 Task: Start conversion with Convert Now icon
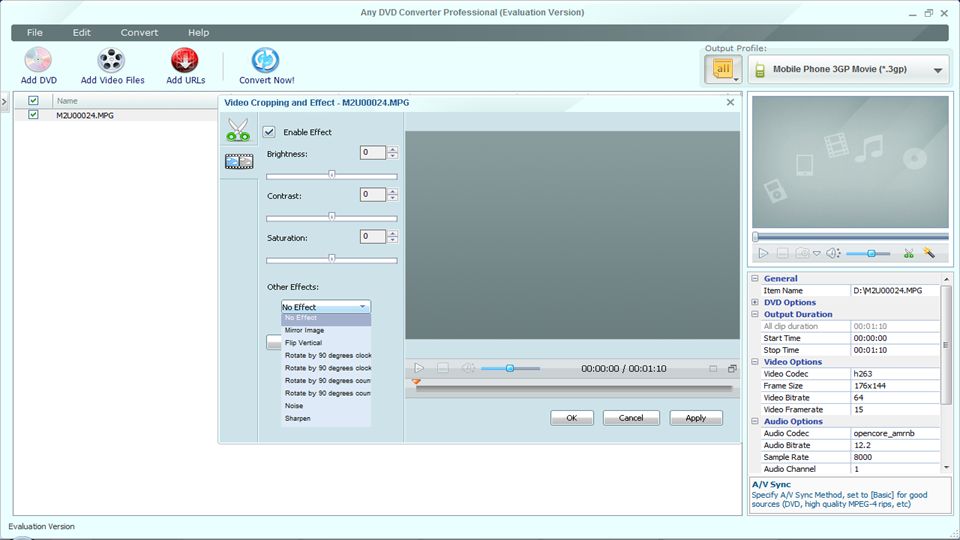click(x=265, y=60)
